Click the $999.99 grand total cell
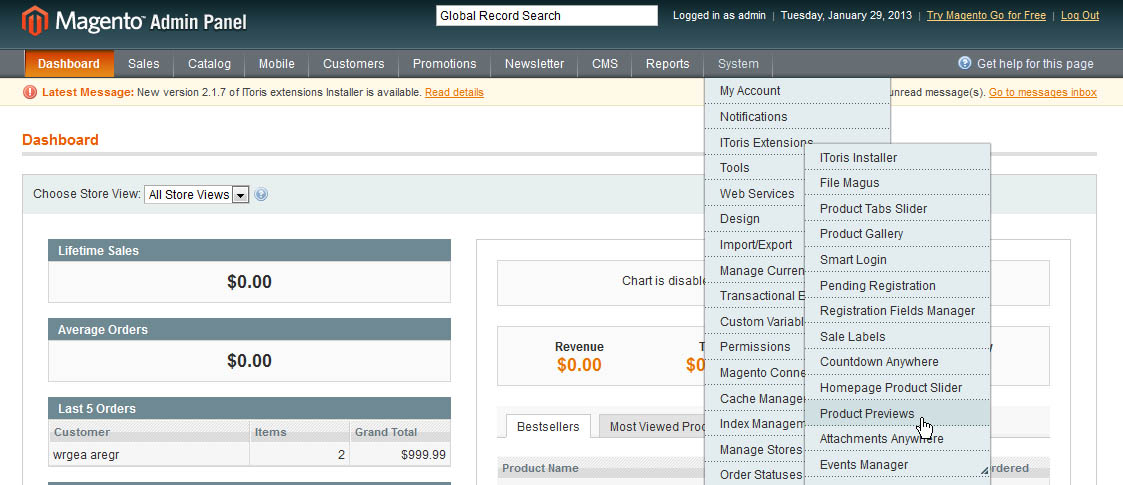1123x485 pixels. 400,454
